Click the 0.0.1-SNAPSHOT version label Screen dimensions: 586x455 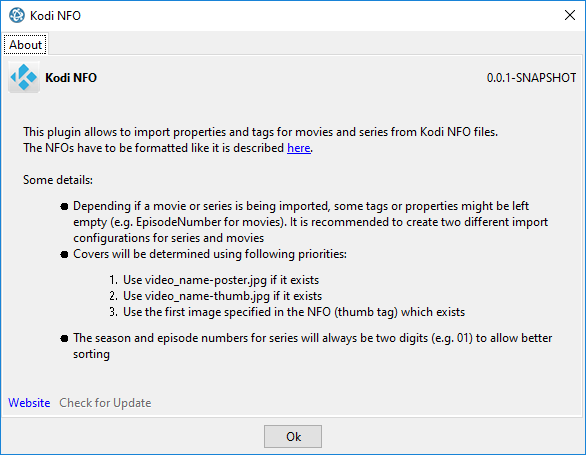pyautogui.click(x=531, y=78)
